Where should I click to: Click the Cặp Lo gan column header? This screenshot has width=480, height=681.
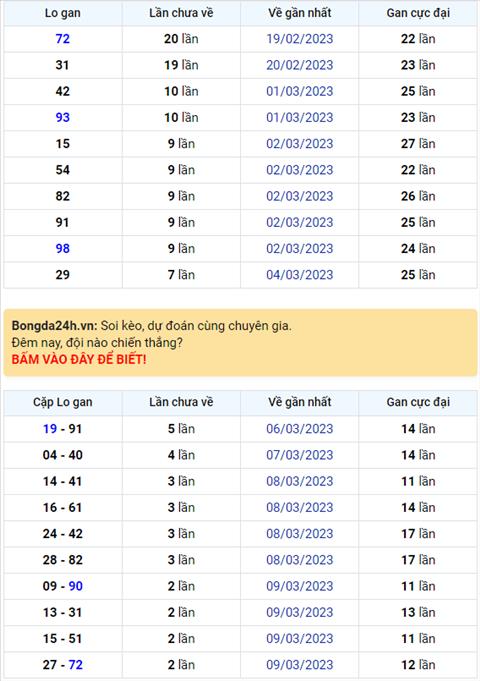pyautogui.click(x=63, y=402)
